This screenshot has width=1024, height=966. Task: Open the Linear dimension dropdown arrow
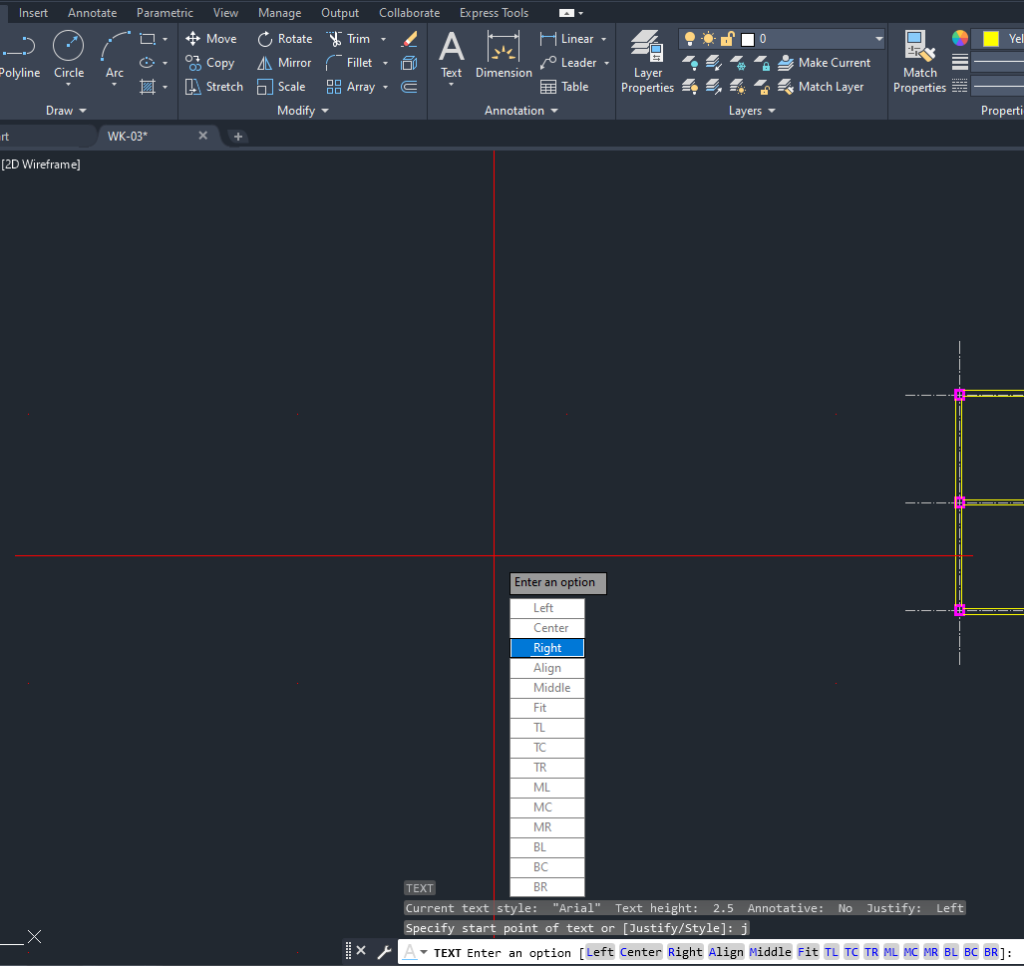pos(604,39)
